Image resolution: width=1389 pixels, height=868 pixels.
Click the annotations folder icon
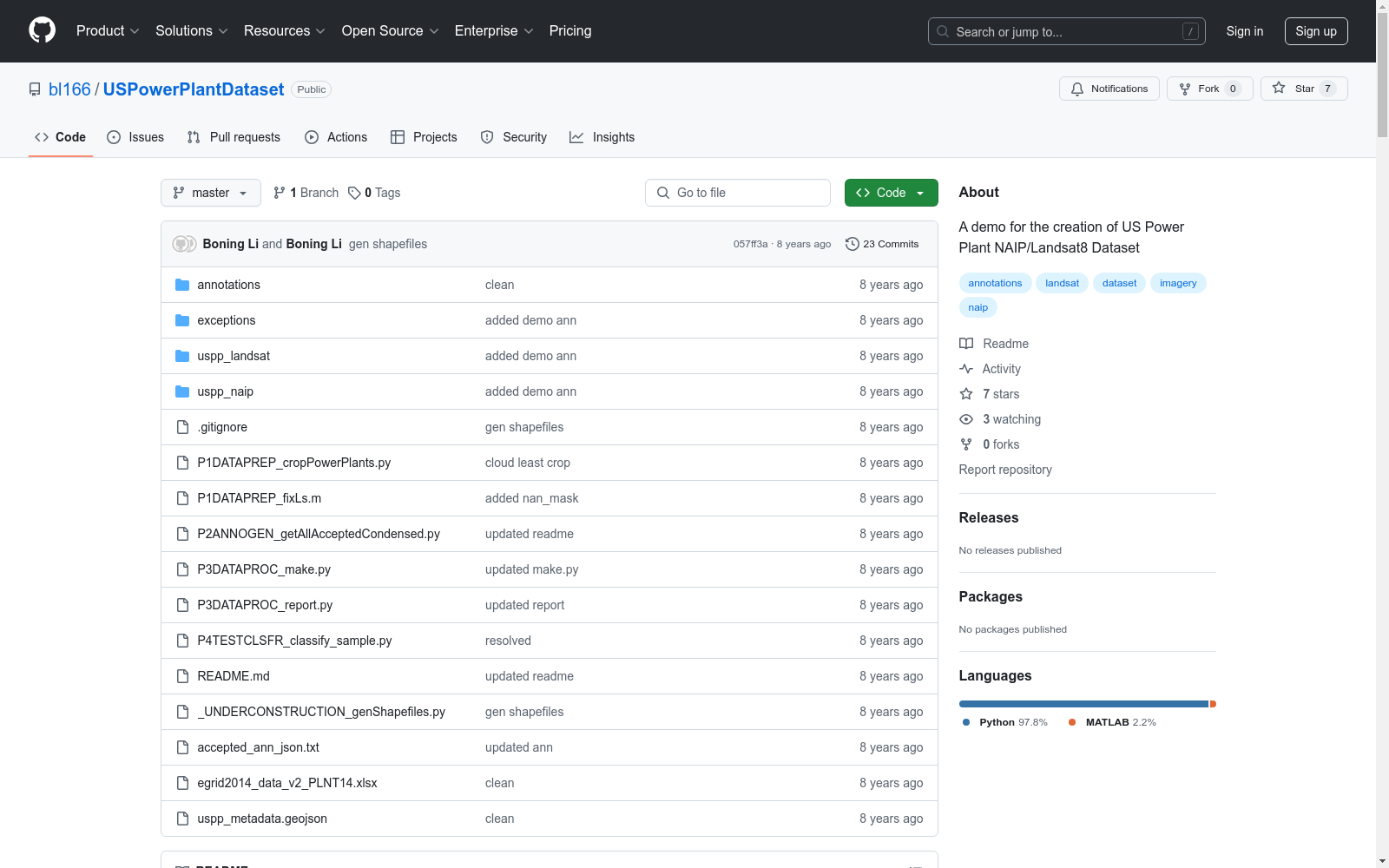tap(182, 285)
